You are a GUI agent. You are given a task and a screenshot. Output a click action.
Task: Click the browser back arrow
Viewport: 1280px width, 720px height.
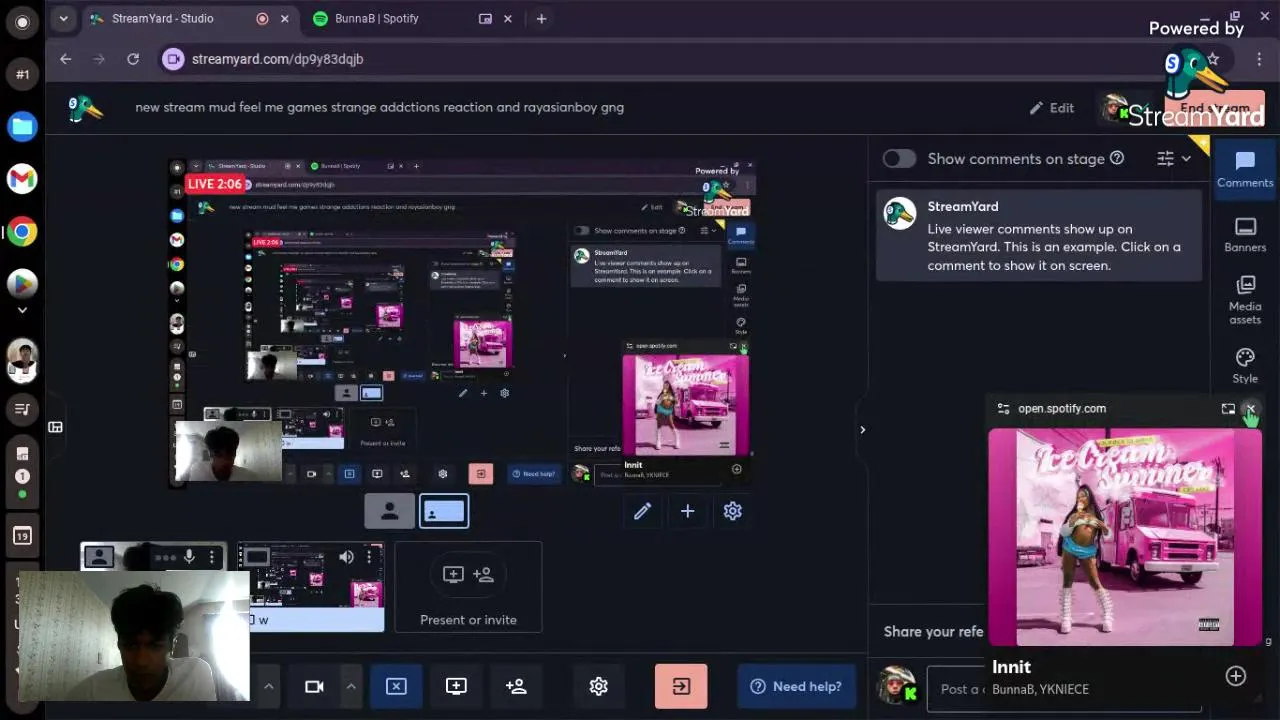click(x=65, y=59)
